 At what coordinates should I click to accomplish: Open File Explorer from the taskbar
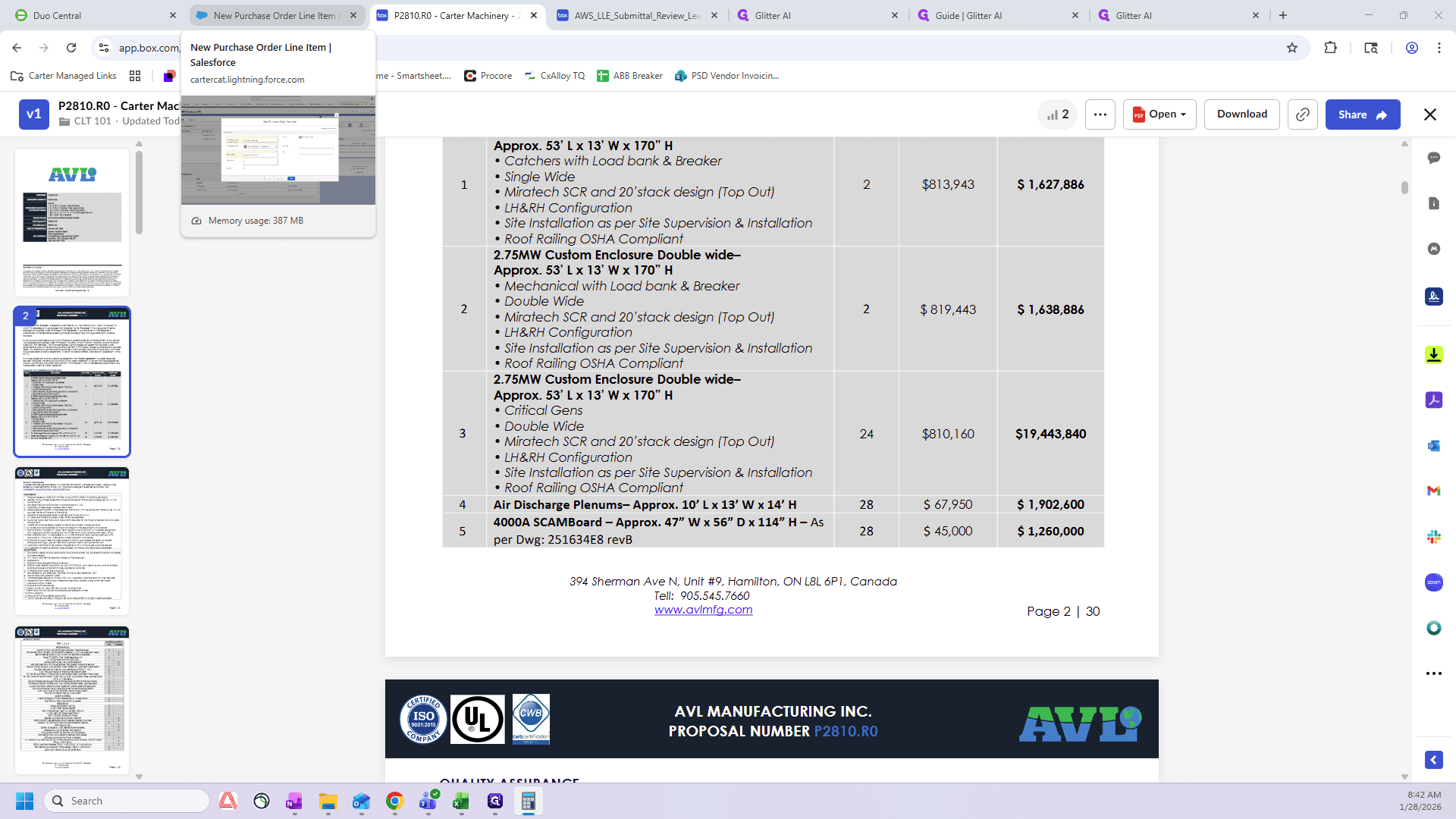[x=328, y=801]
